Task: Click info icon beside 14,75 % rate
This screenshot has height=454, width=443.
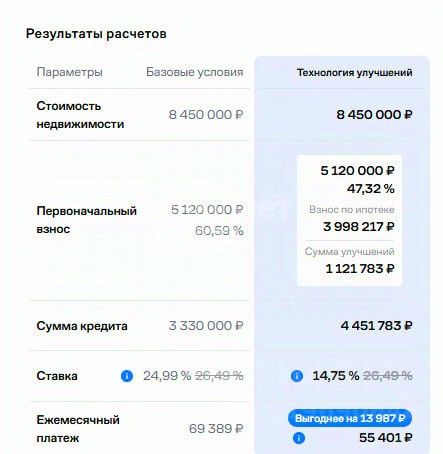Action: pos(297,376)
